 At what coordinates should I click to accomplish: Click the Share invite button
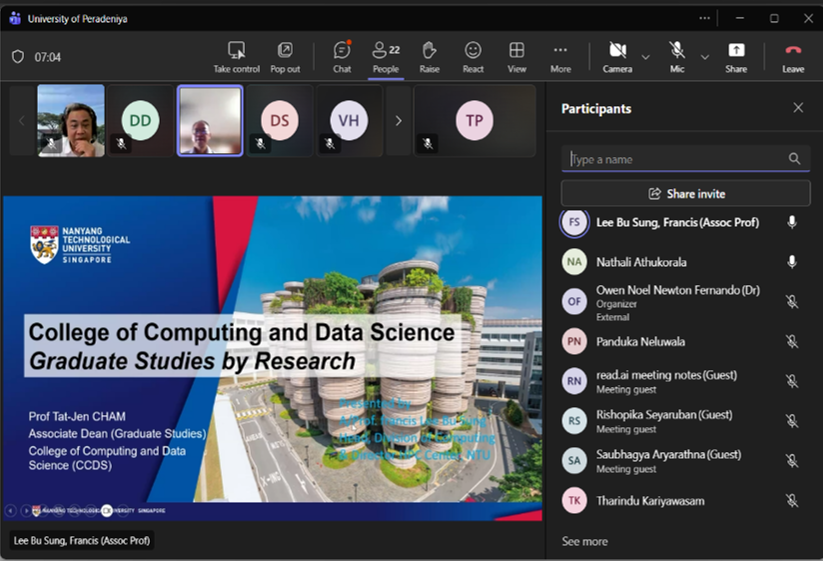685,194
